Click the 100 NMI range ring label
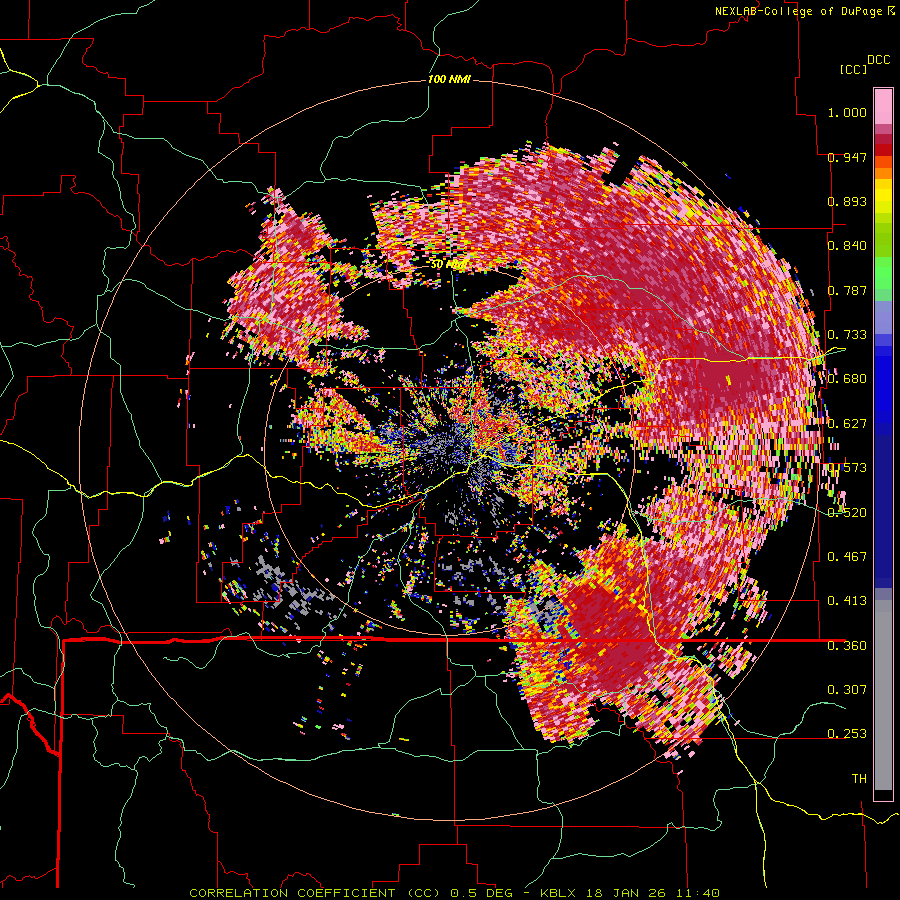The height and width of the screenshot is (900, 900). click(x=449, y=79)
